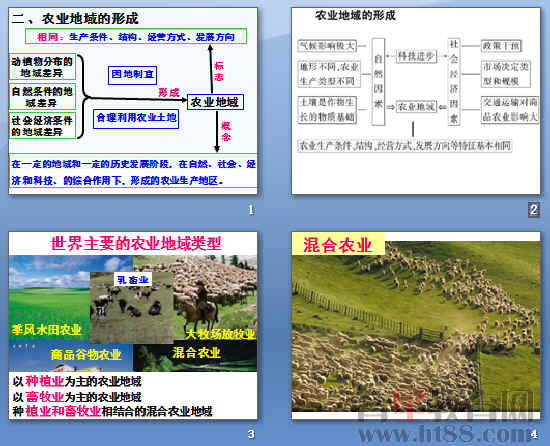The image size is (550, 446).
Task: Open slide 4 混合农业 photo
Action: tap(416, 325)
